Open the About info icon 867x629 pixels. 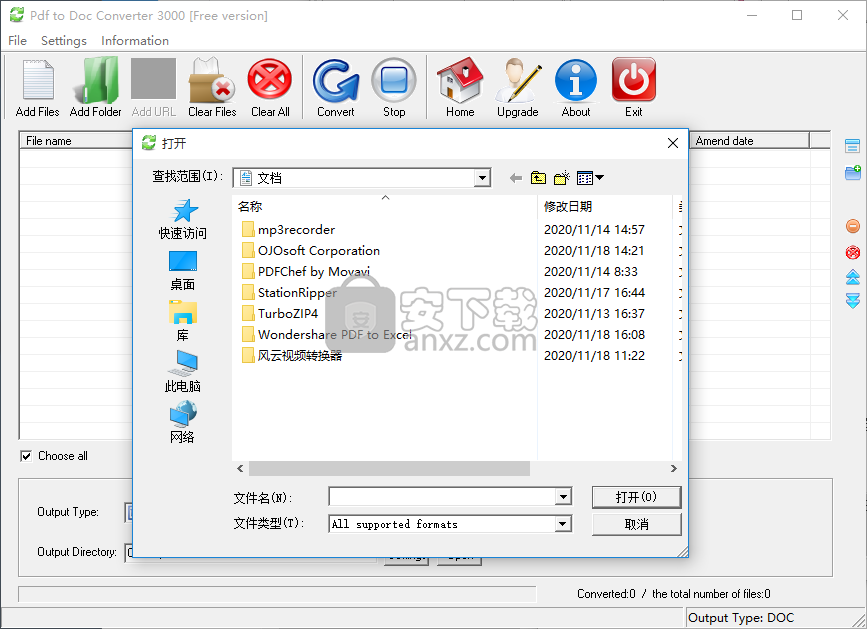pos(576,87)
